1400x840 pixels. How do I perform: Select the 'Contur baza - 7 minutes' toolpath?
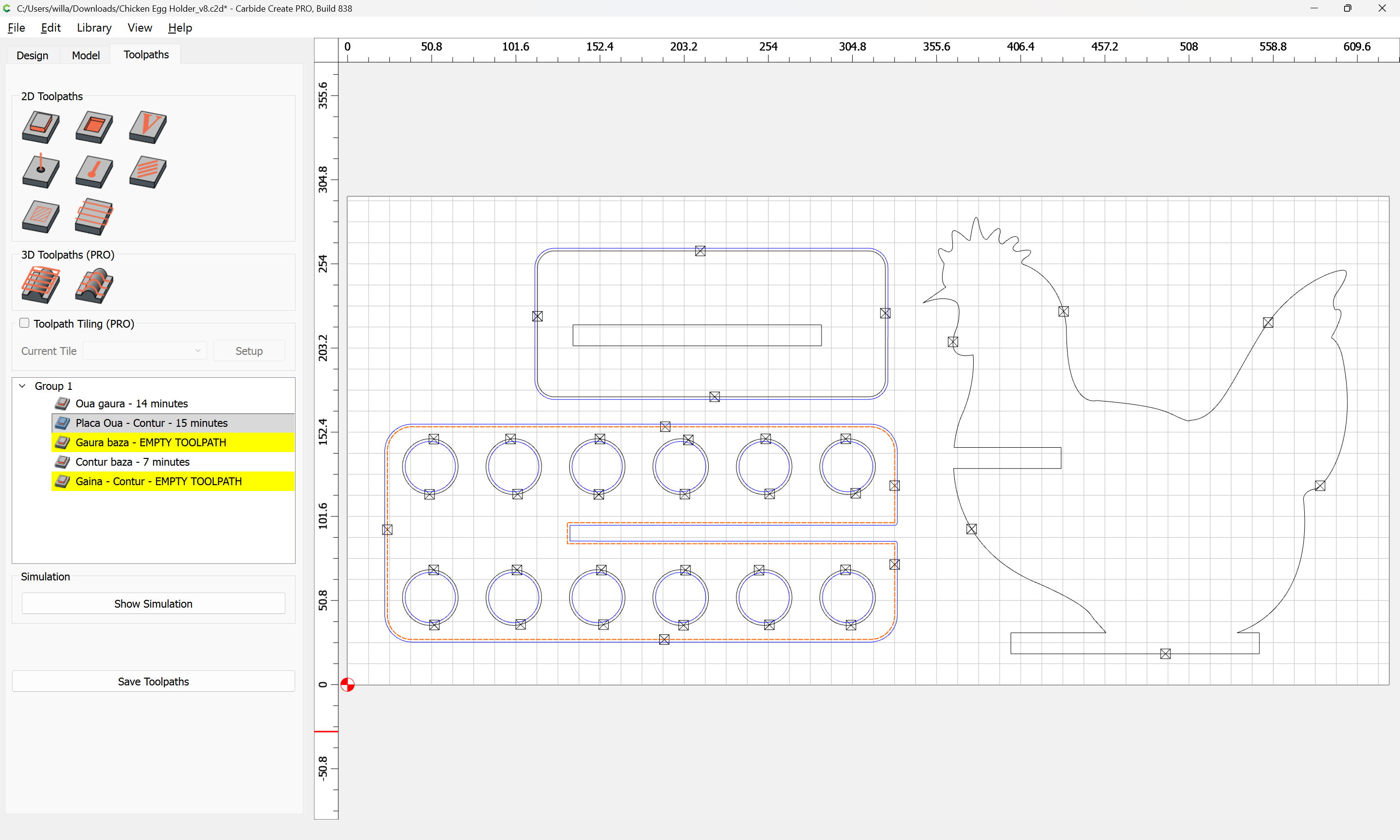pos(132,462)
